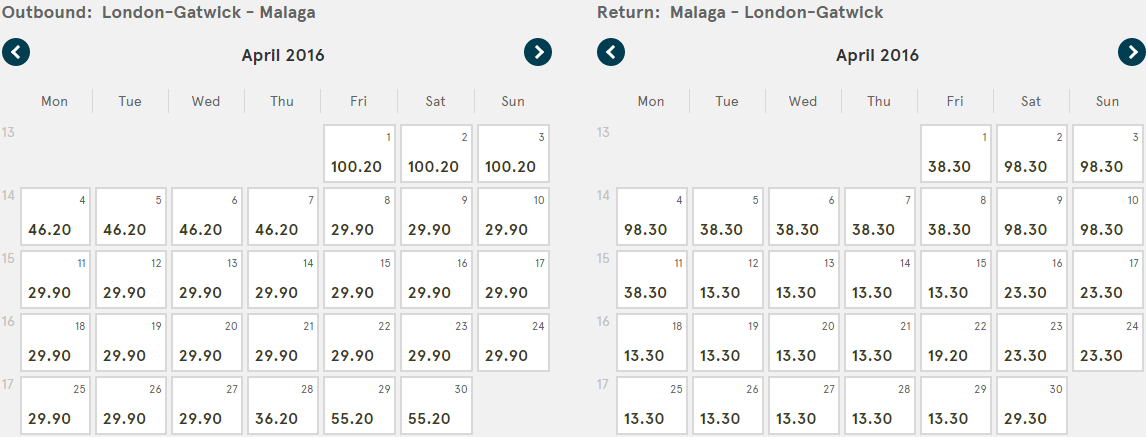The height and width of the screenshot is (437, 1146).
Task: Choose outbound April 8 at 29.90
Action: click(x=359, y=216)
